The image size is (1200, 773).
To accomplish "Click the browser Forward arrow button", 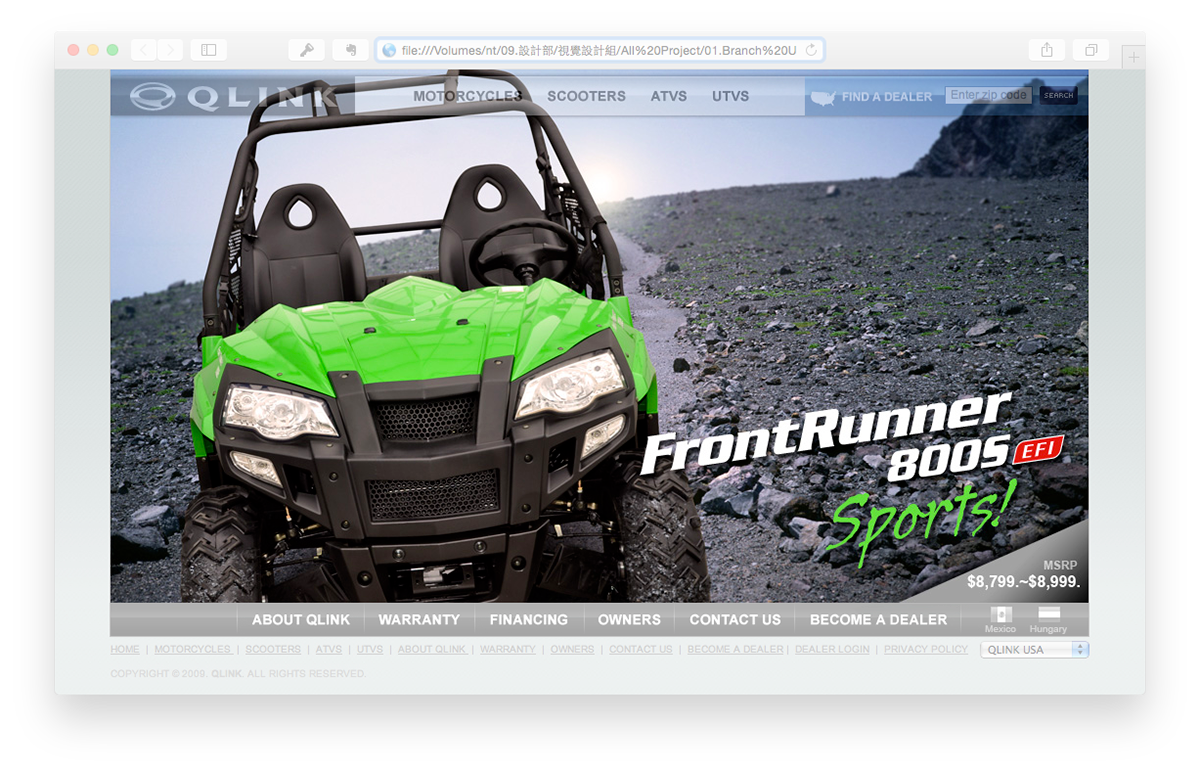I will [x=170, y=50].
